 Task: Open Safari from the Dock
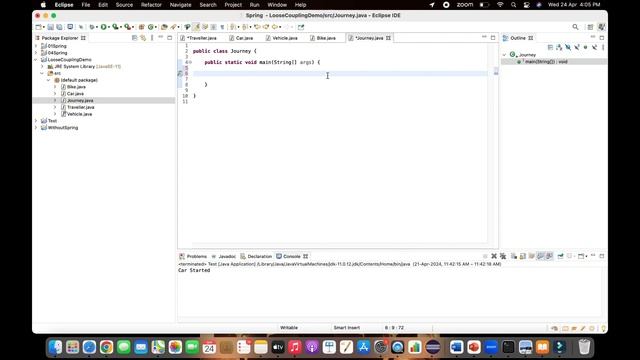click(x=89, y=347)
